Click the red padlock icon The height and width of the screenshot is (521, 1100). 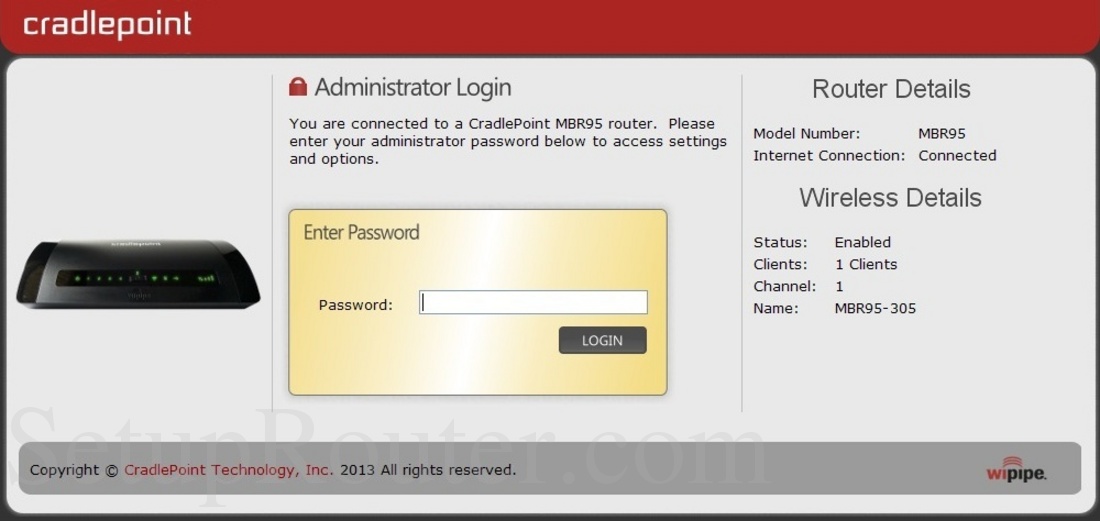point(298,87)
